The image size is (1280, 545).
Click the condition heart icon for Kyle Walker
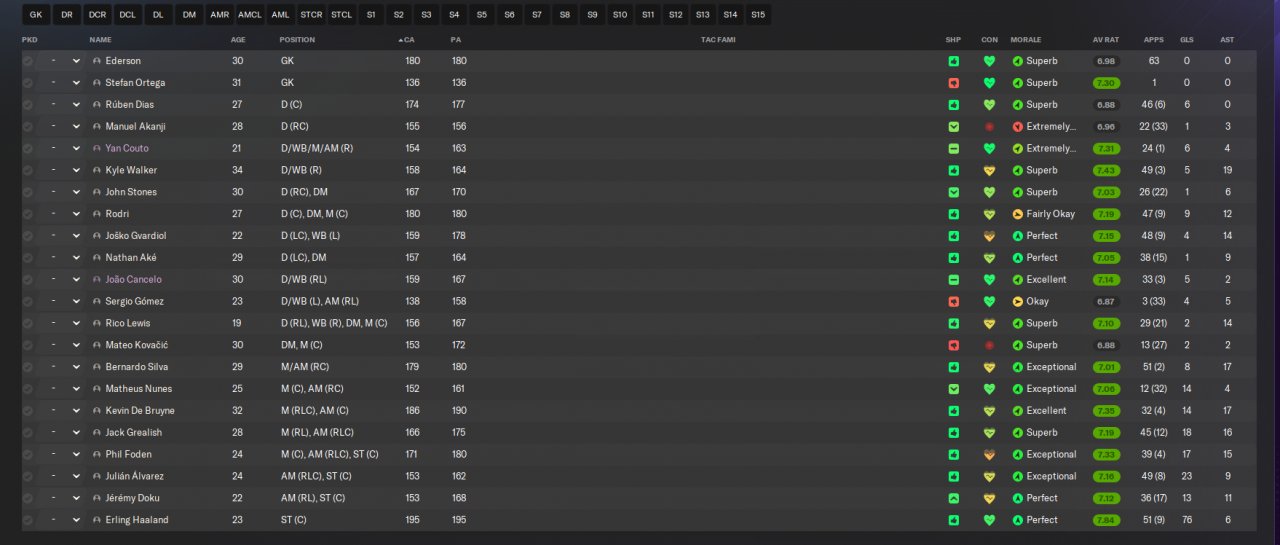(x=989, y=171)
